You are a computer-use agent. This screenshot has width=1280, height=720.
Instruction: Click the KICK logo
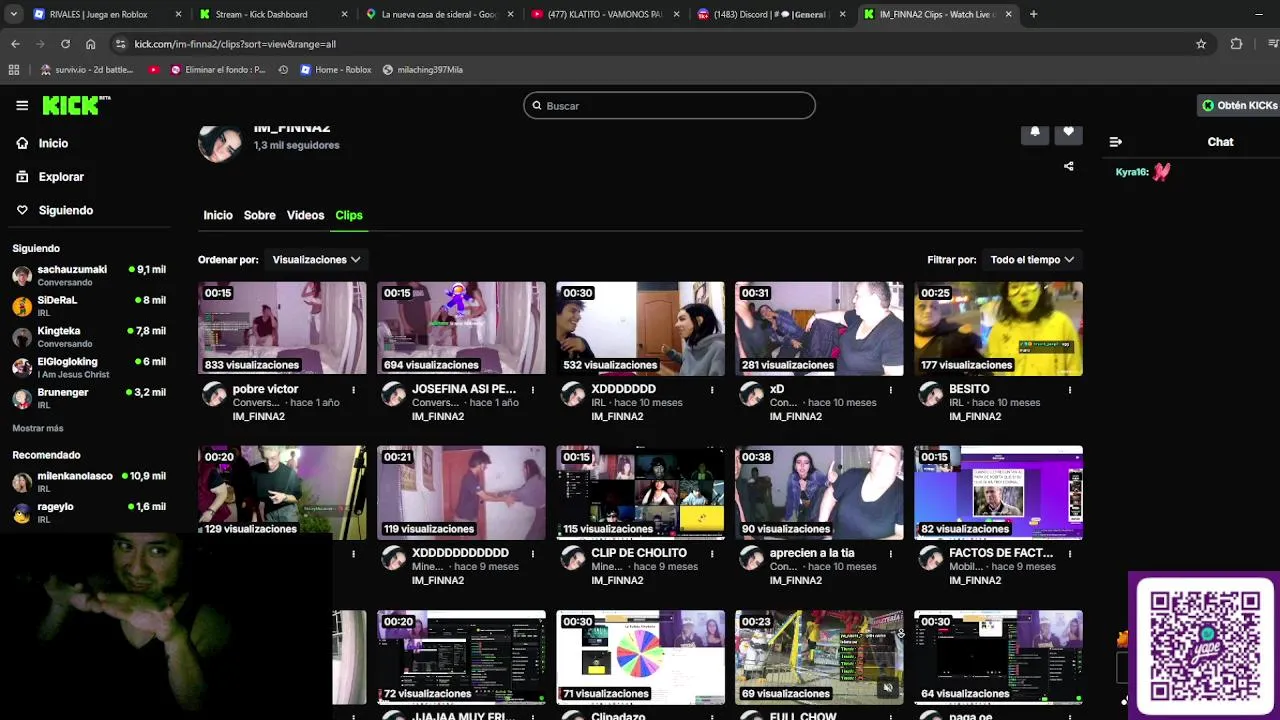pos(76,105)
